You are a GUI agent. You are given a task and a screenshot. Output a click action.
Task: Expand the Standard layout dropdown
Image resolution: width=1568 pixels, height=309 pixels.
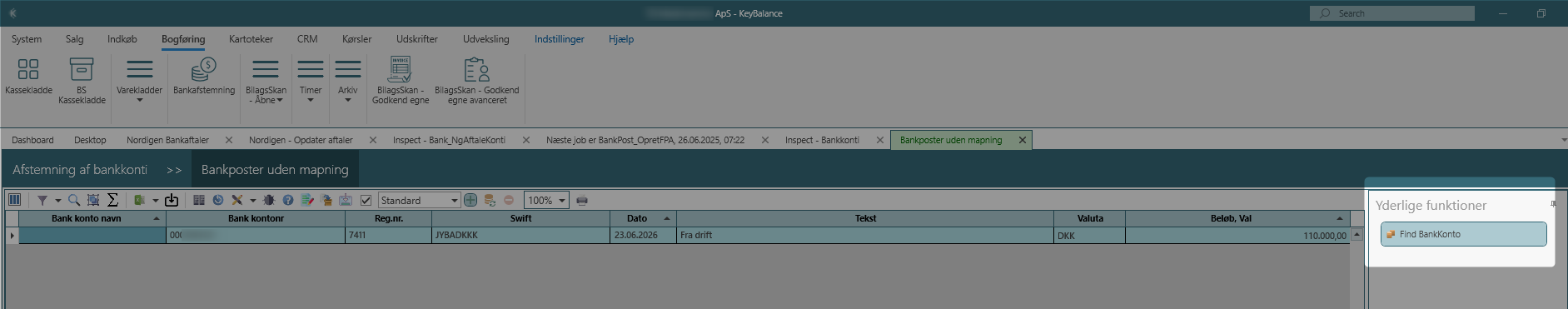[455, 200]
